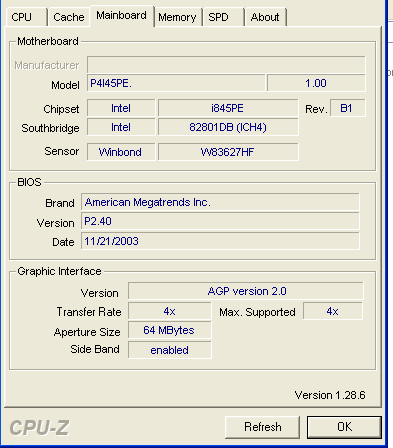Click BIOS brand American Megatrends Inc.

[x=220, y=202]
